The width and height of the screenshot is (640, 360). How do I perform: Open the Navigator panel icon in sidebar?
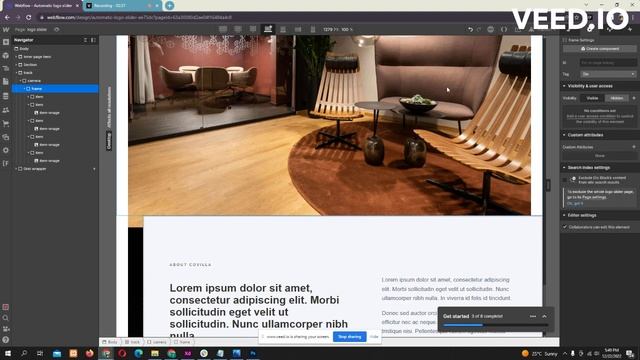point(6,69)
